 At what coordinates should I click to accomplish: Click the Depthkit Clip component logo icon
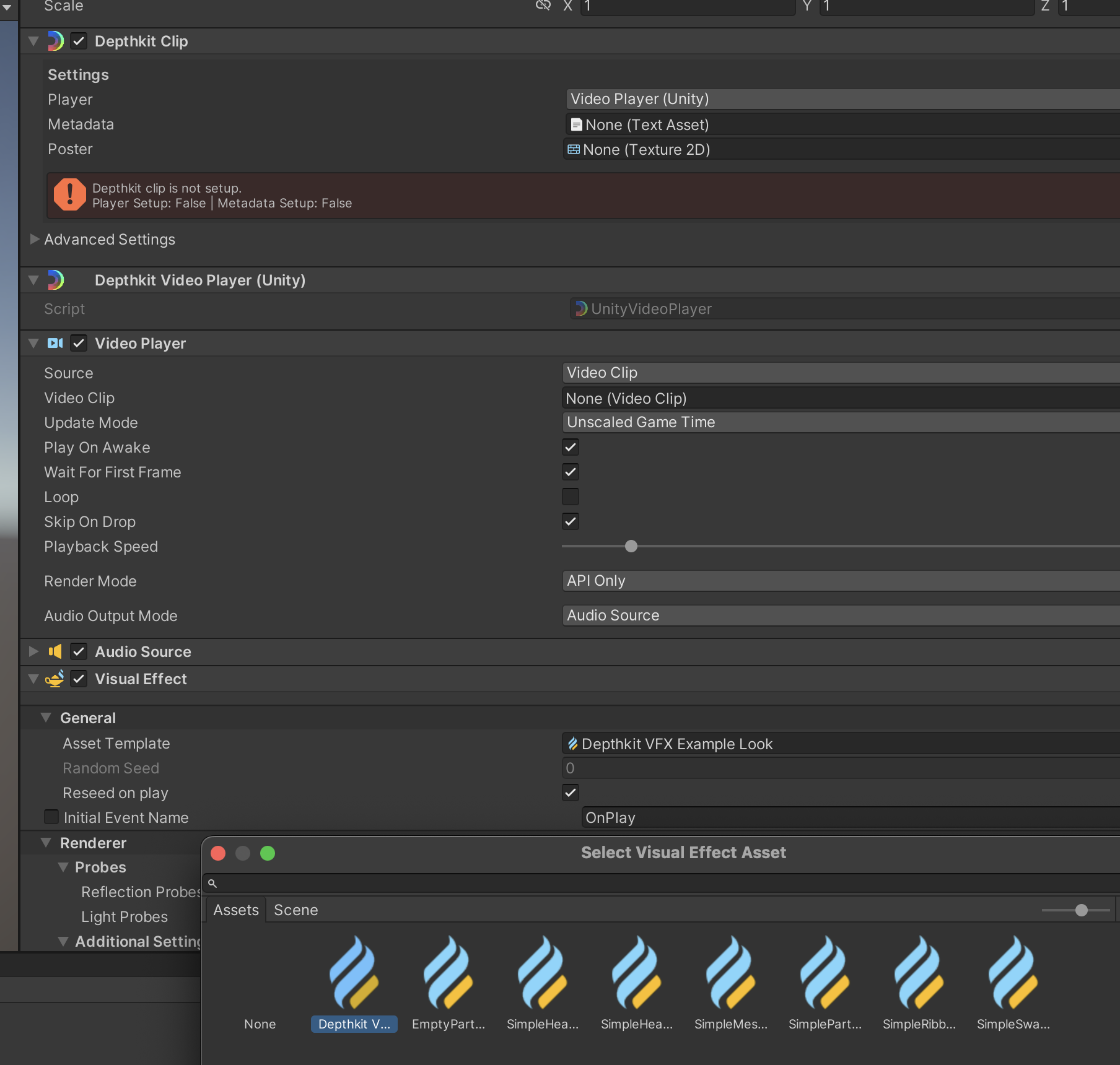coord(56,41)
